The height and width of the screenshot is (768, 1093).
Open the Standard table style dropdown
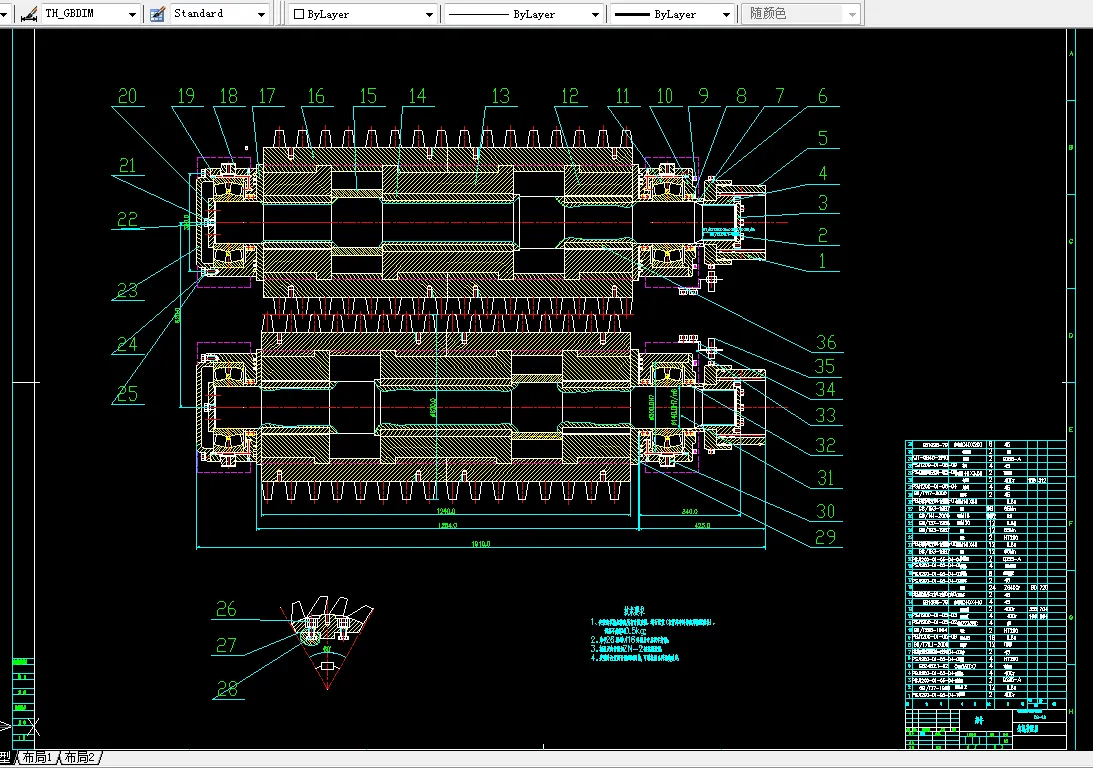pos(261,14)
